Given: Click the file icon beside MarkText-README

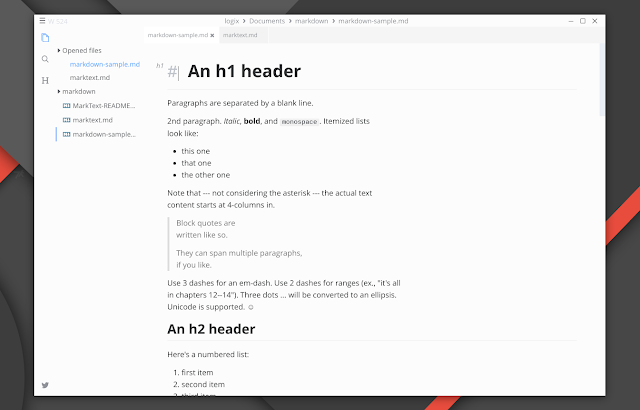Looking at the screenshot, I should coord(67,106).
